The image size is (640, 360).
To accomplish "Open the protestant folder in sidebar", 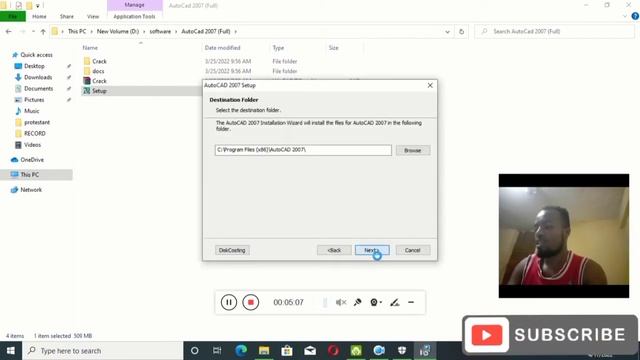I will (x=37, y=122).
